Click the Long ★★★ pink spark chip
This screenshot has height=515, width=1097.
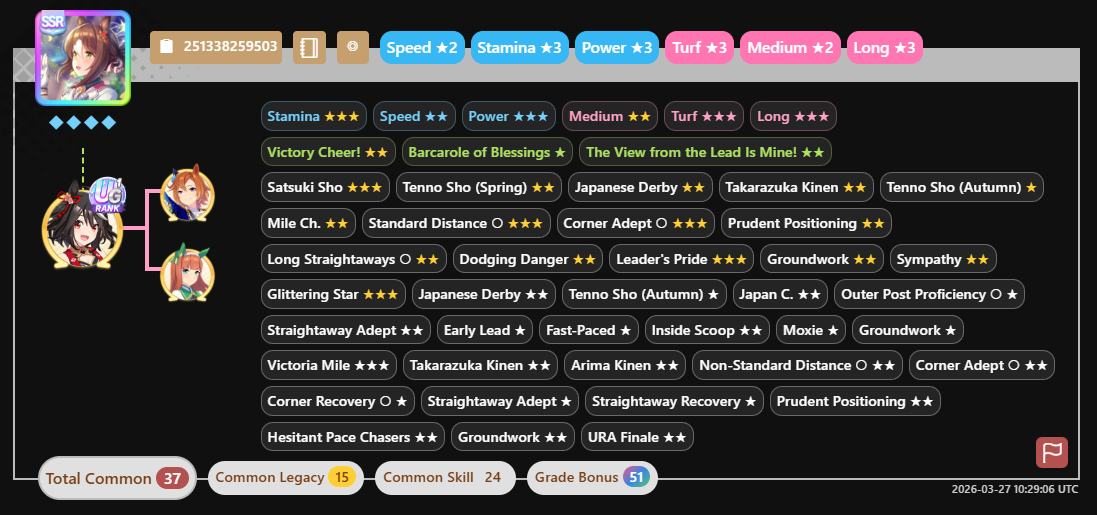793,116
